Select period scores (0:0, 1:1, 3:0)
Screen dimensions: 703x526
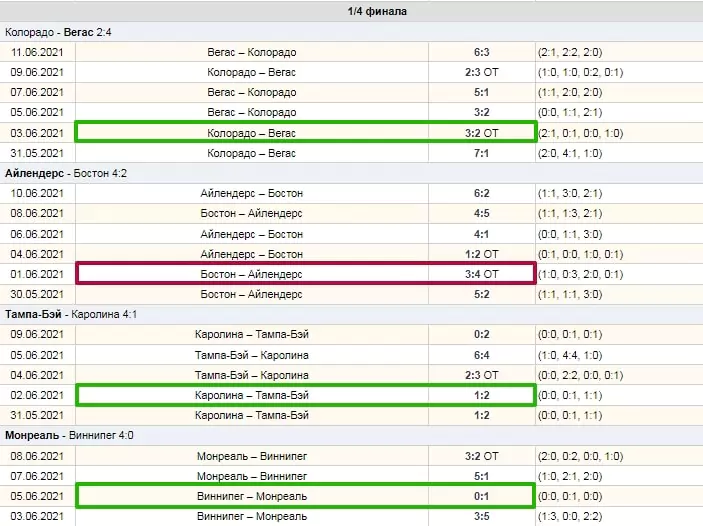(570, 234)
